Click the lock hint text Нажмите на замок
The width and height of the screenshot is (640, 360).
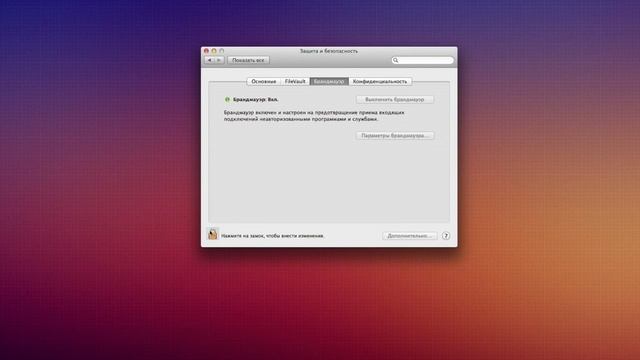tap(273, 236)
